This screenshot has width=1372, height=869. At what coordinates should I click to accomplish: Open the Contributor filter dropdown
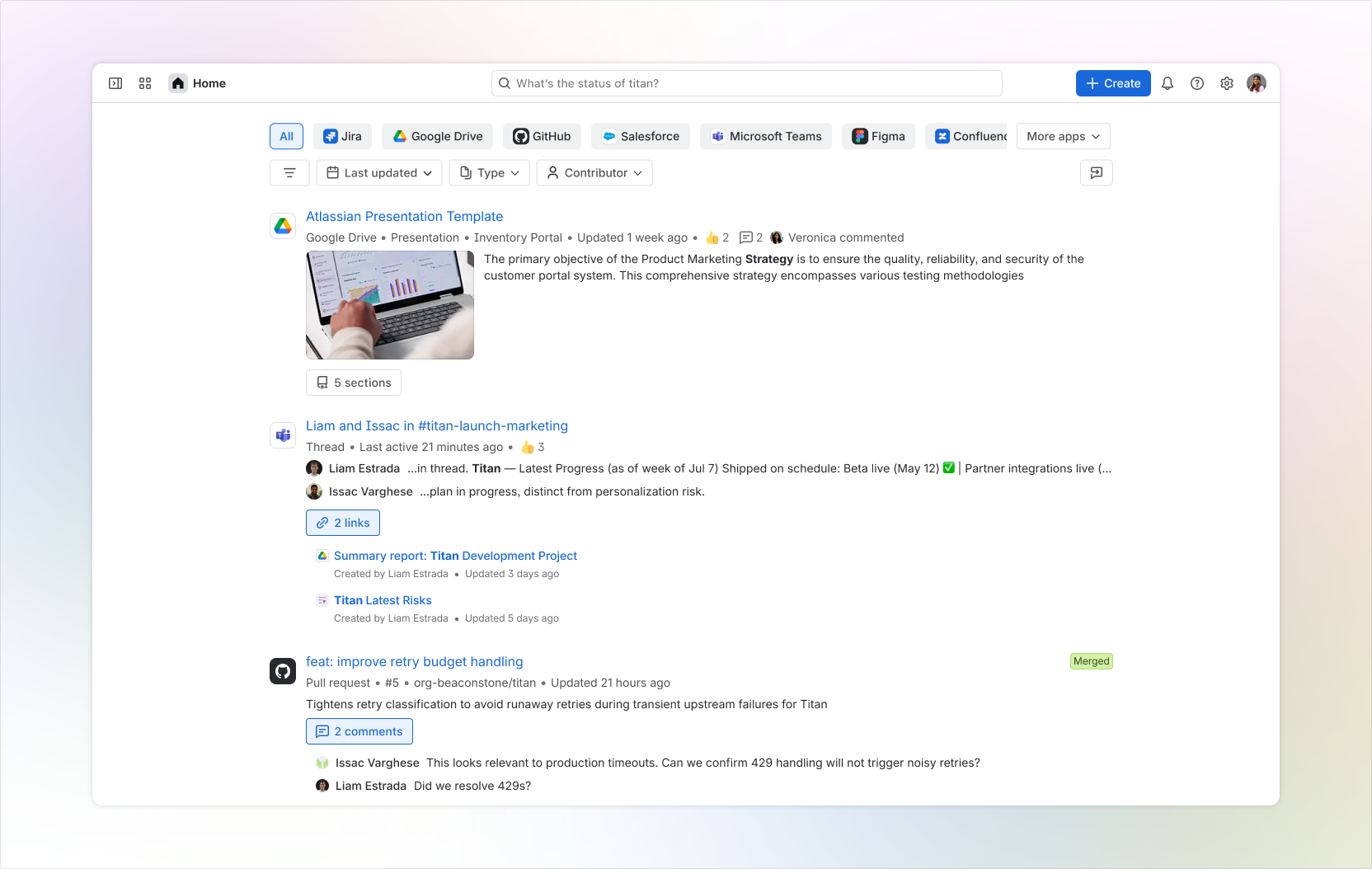[x=594, y=173]
